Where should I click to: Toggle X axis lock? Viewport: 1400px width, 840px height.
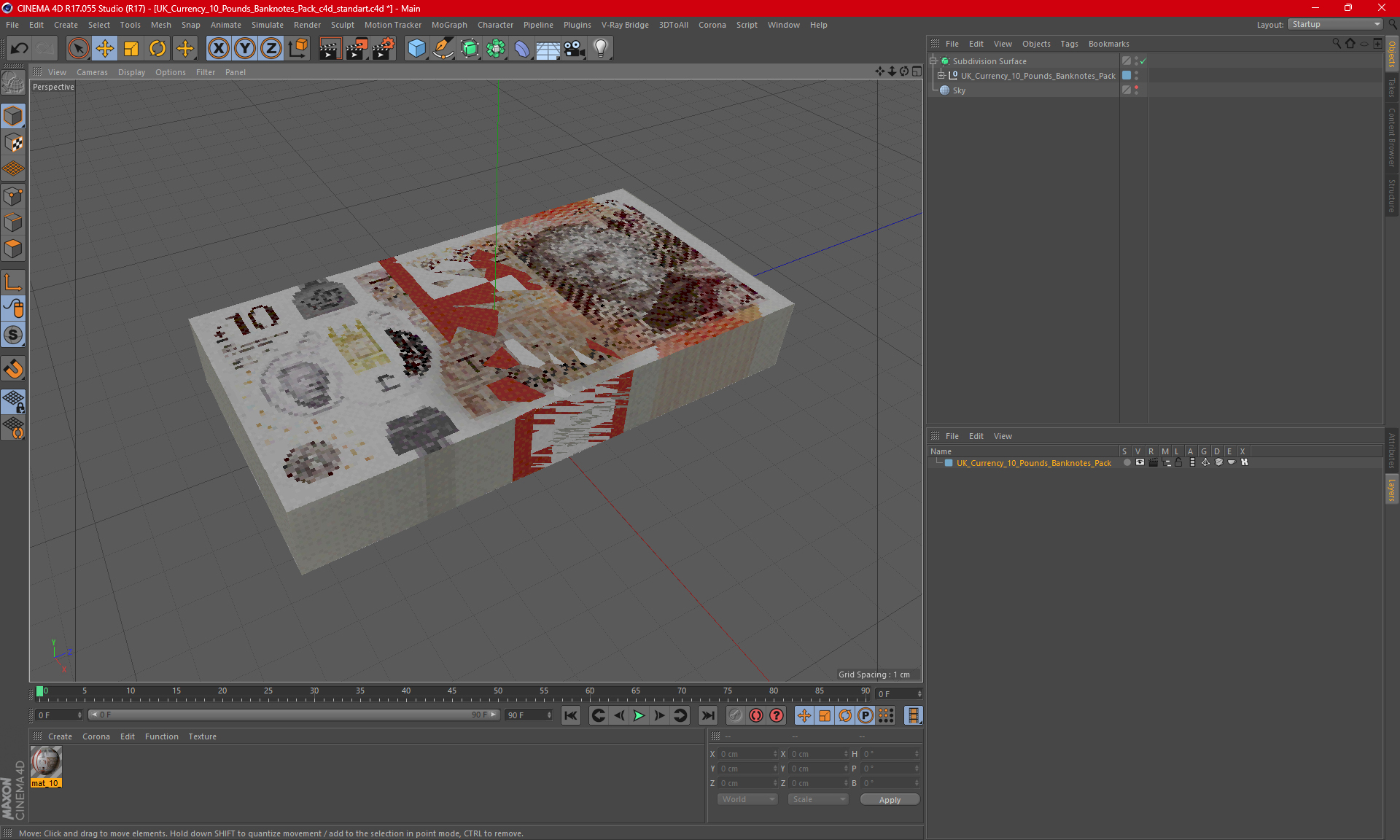(218, 49)
